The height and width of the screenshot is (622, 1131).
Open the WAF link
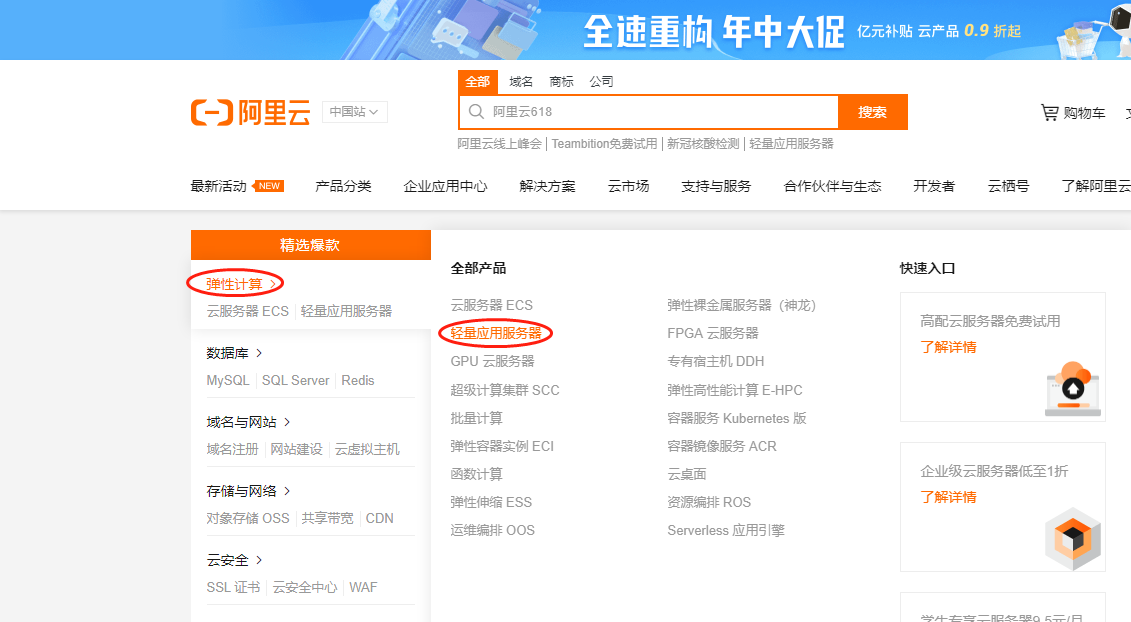click(x=364, y=587)
